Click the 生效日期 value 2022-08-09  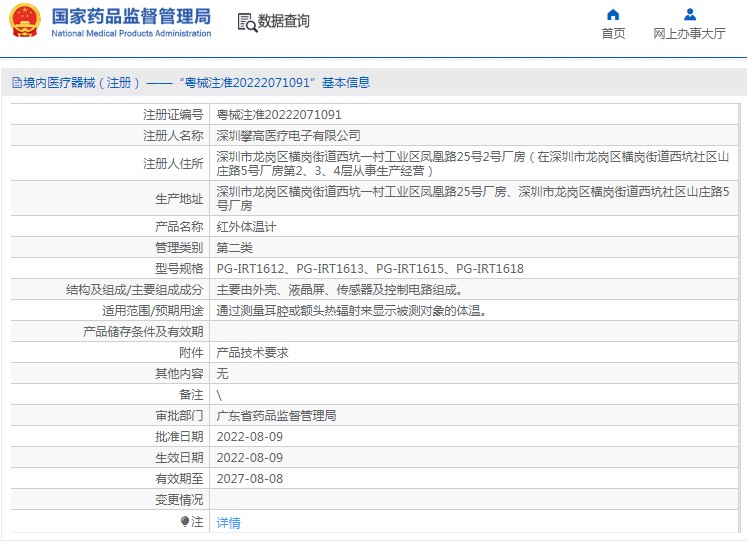point(250,457)
